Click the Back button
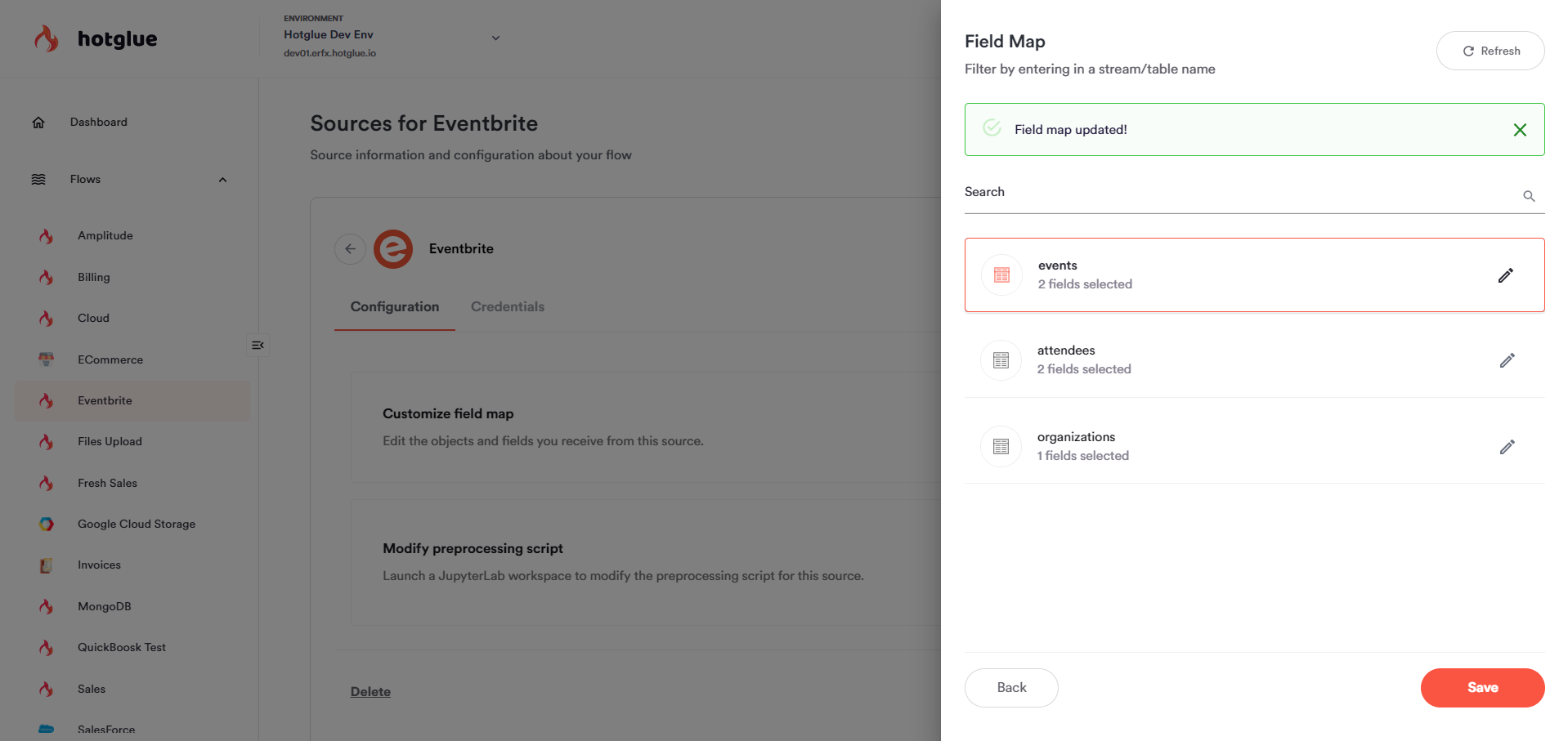The height and width of the screenshot is (741, 1568). (1010, 688)
